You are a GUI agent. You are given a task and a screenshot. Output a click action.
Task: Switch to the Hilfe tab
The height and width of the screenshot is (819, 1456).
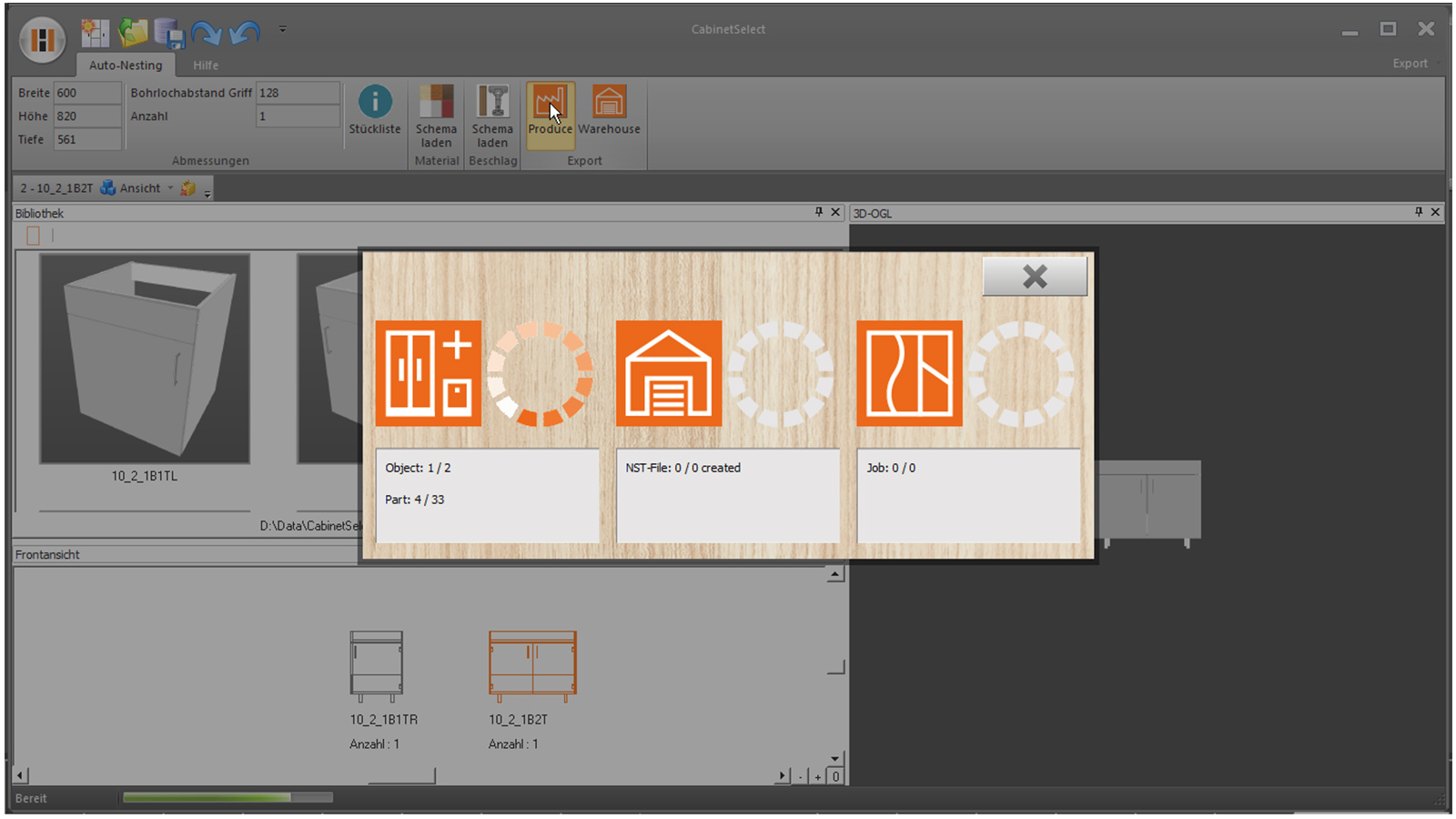(206, 66)
